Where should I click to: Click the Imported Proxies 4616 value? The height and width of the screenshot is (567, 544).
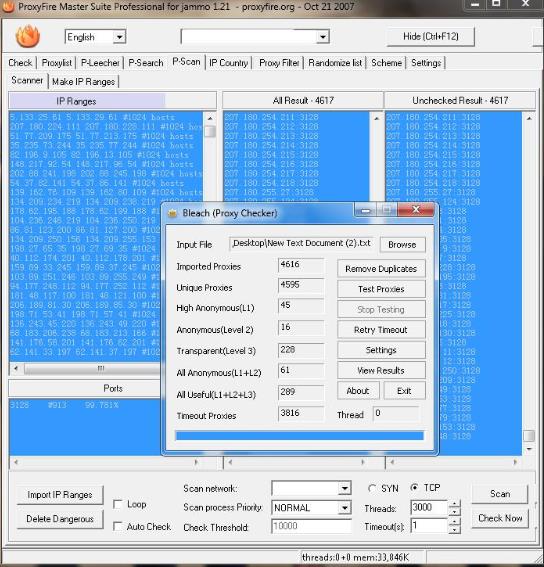point(301,265)
